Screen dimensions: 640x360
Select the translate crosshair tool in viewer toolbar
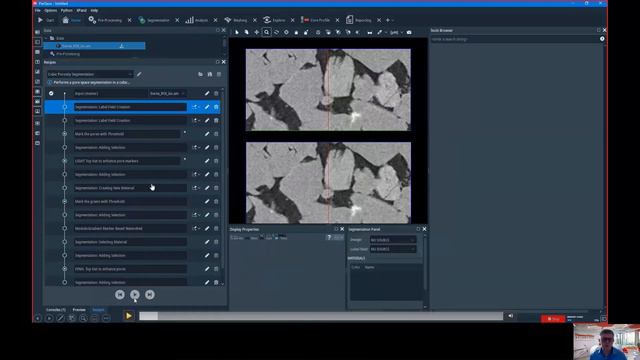click(x=256, y=32)
